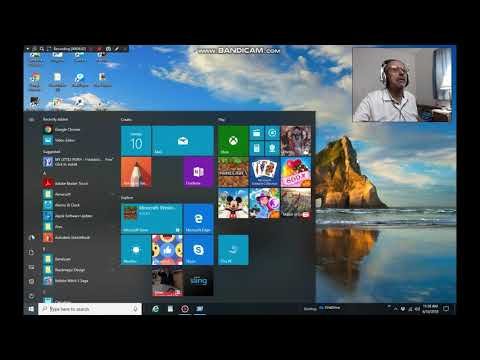Open the bottom-left blue tile in Play group

coord(233,250)
